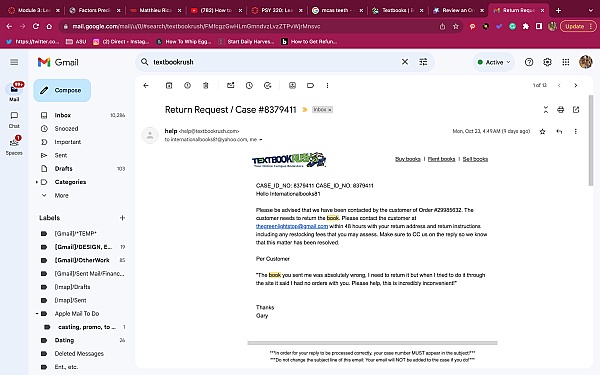Toggle the importance marker beside the subject
The image size is (600, 375).
[305, 110]
